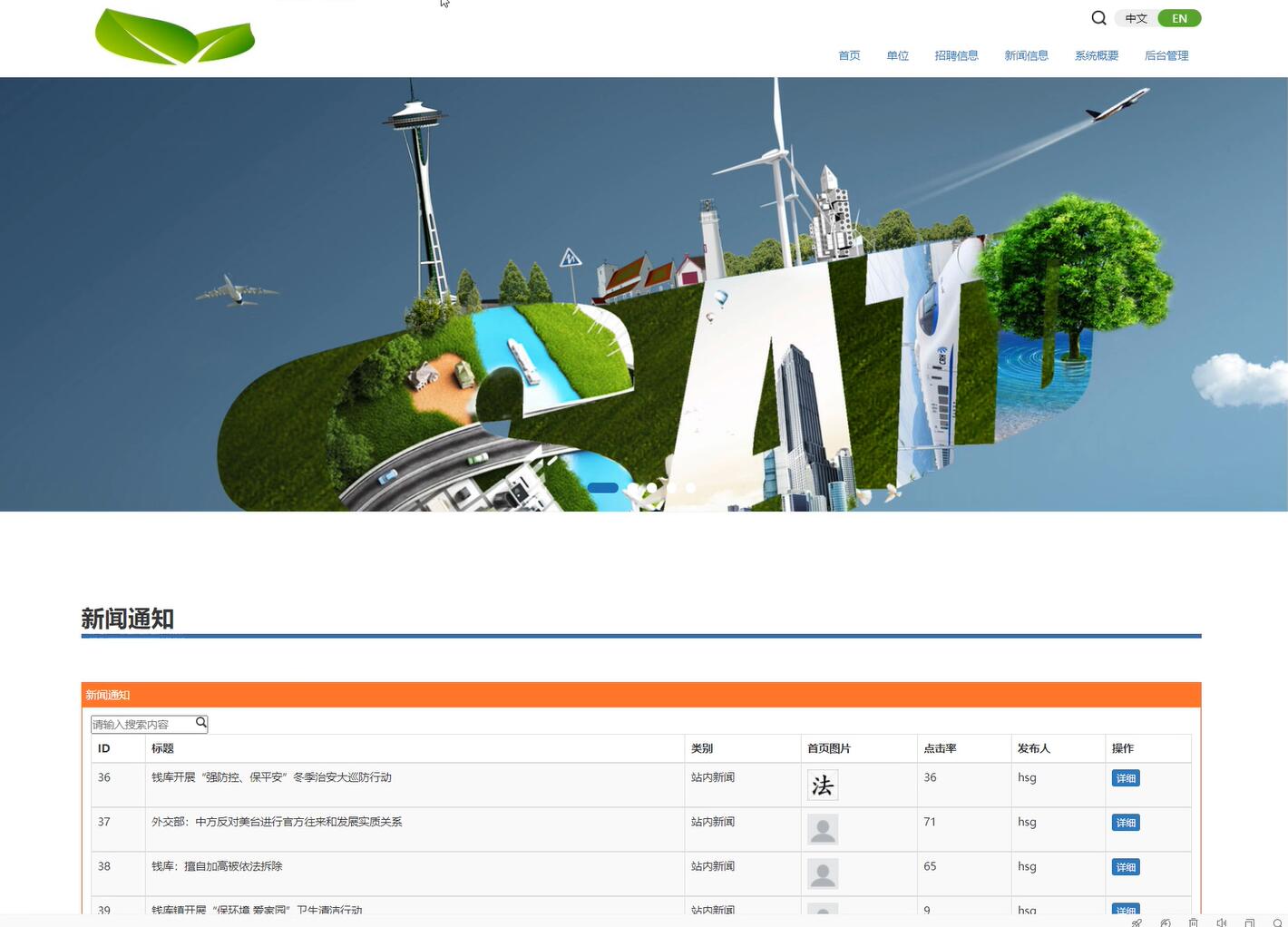Viewport: 1288px width, 927px height.
Task: Click the rocket icon in the bottom status bar
Action: click(1137, 922)
